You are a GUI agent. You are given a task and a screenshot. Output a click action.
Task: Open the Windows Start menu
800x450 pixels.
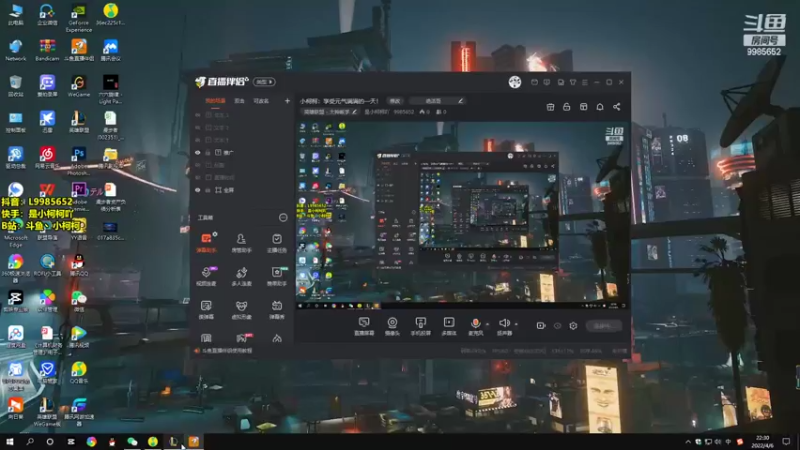click(x=9, y=441)
